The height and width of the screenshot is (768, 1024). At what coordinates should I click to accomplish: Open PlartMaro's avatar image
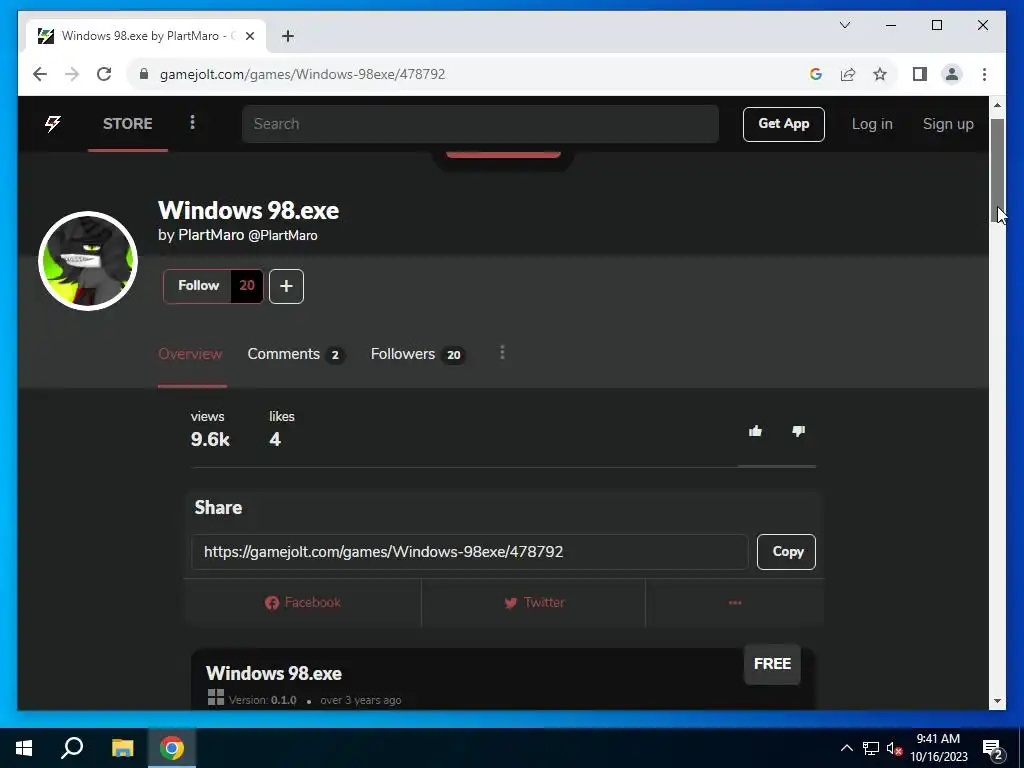pyautogui.click(x=88, y=261)
